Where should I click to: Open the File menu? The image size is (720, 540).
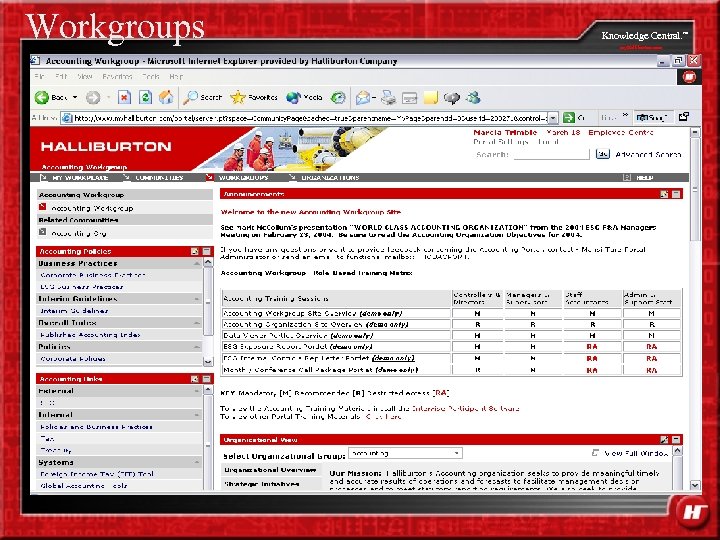tap(39, 76)
